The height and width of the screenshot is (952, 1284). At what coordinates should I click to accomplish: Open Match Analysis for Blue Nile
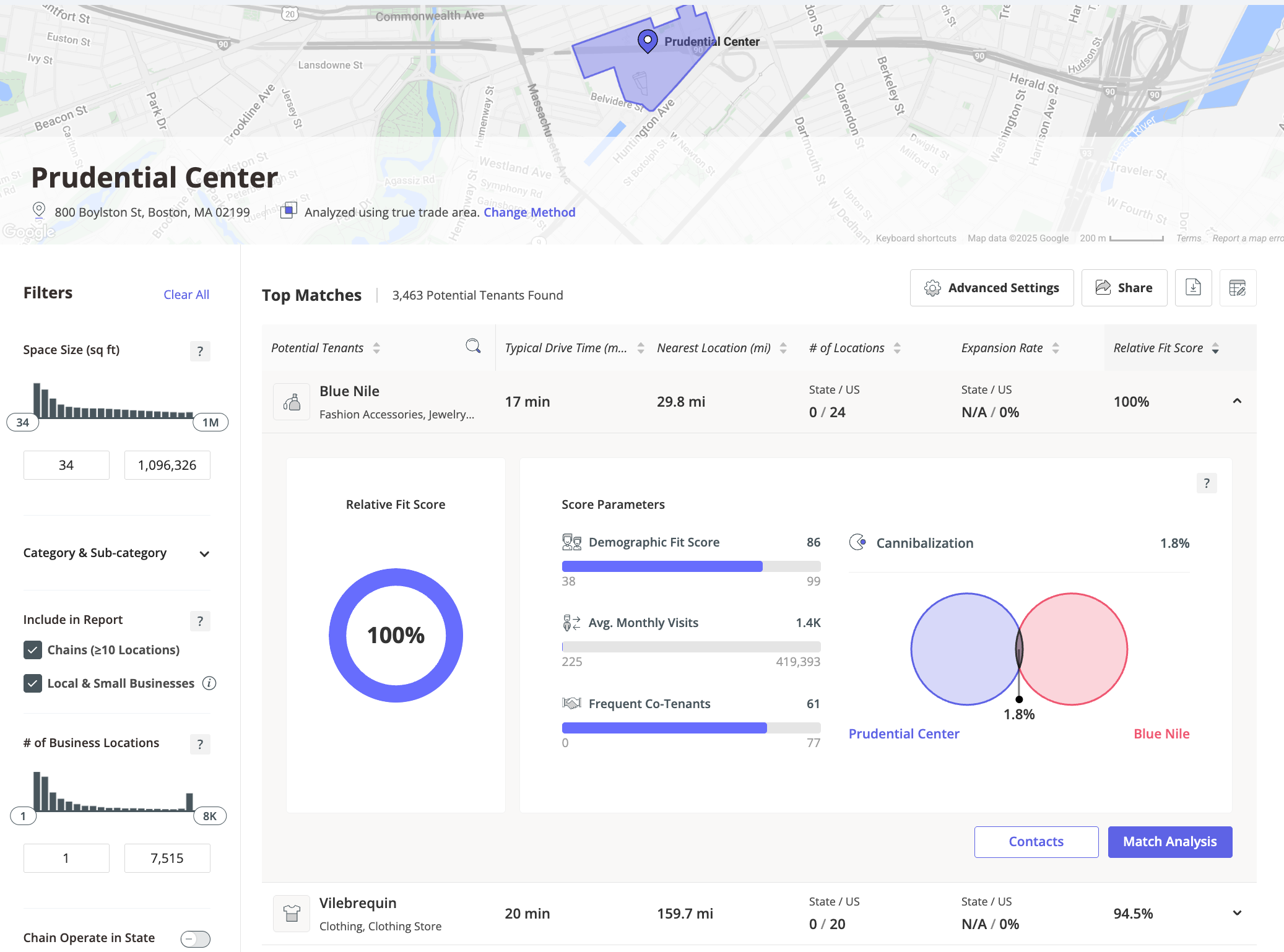pos(1169,842)
